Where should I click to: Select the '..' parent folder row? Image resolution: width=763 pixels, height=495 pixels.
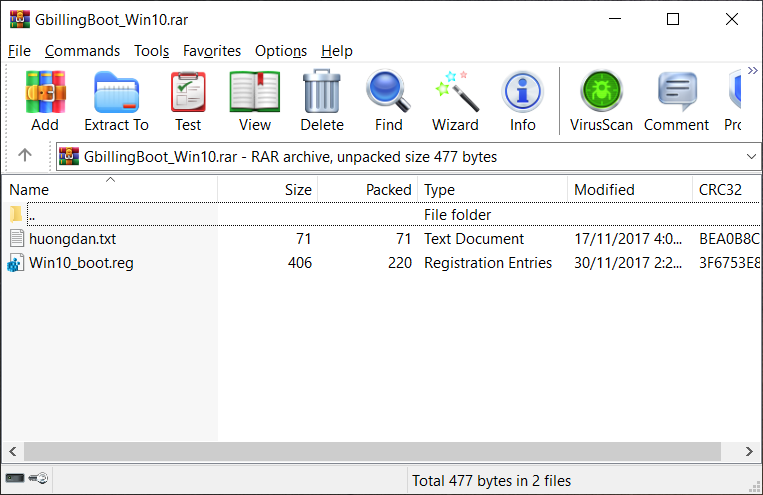(382, 214)
